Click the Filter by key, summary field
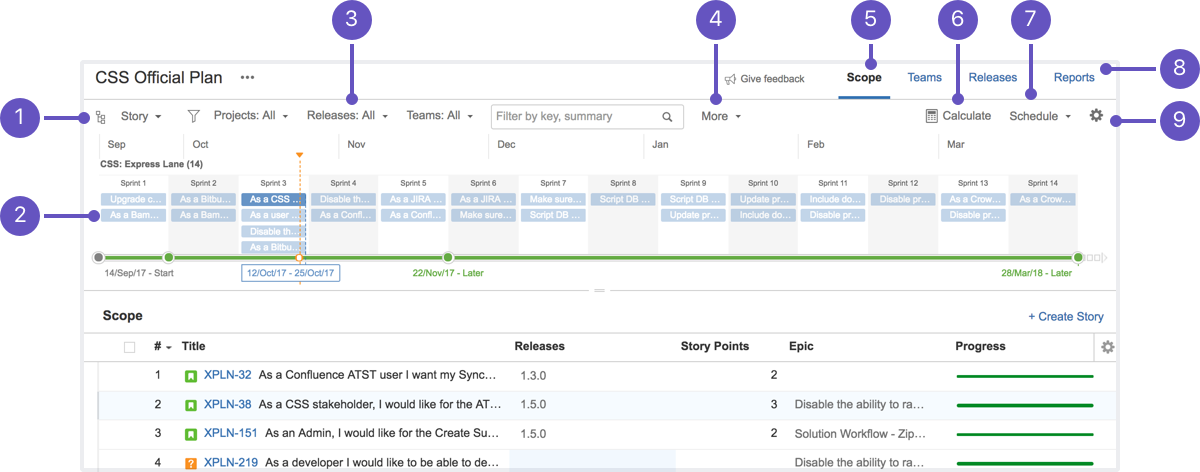This screenshot has width=1200, height=472. pos(588,116)
